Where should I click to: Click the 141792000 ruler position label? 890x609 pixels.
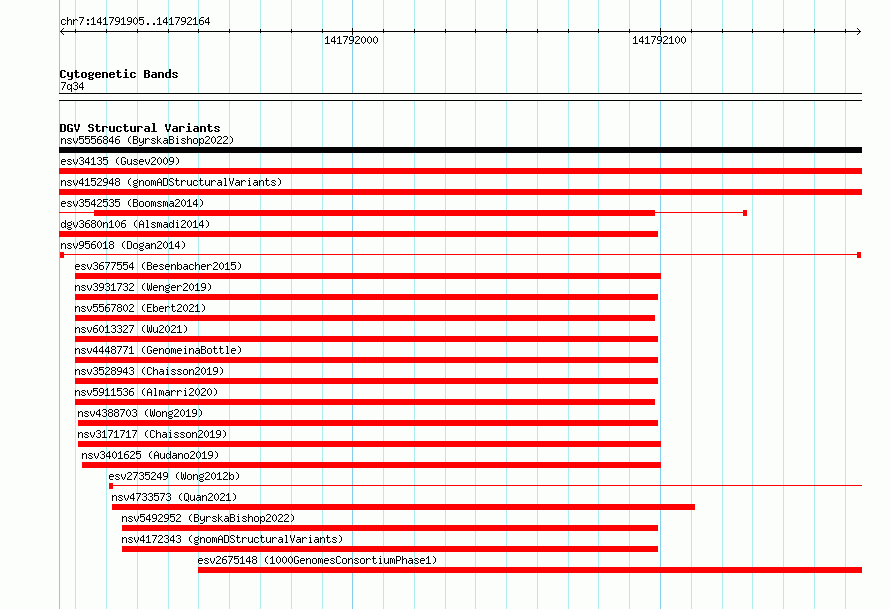click(x=351, y=40)
